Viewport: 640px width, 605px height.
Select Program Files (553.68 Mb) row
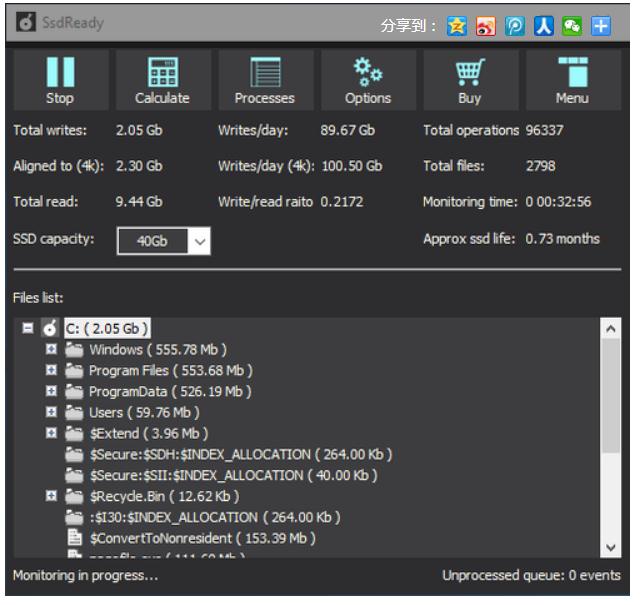tap(171, 371)
